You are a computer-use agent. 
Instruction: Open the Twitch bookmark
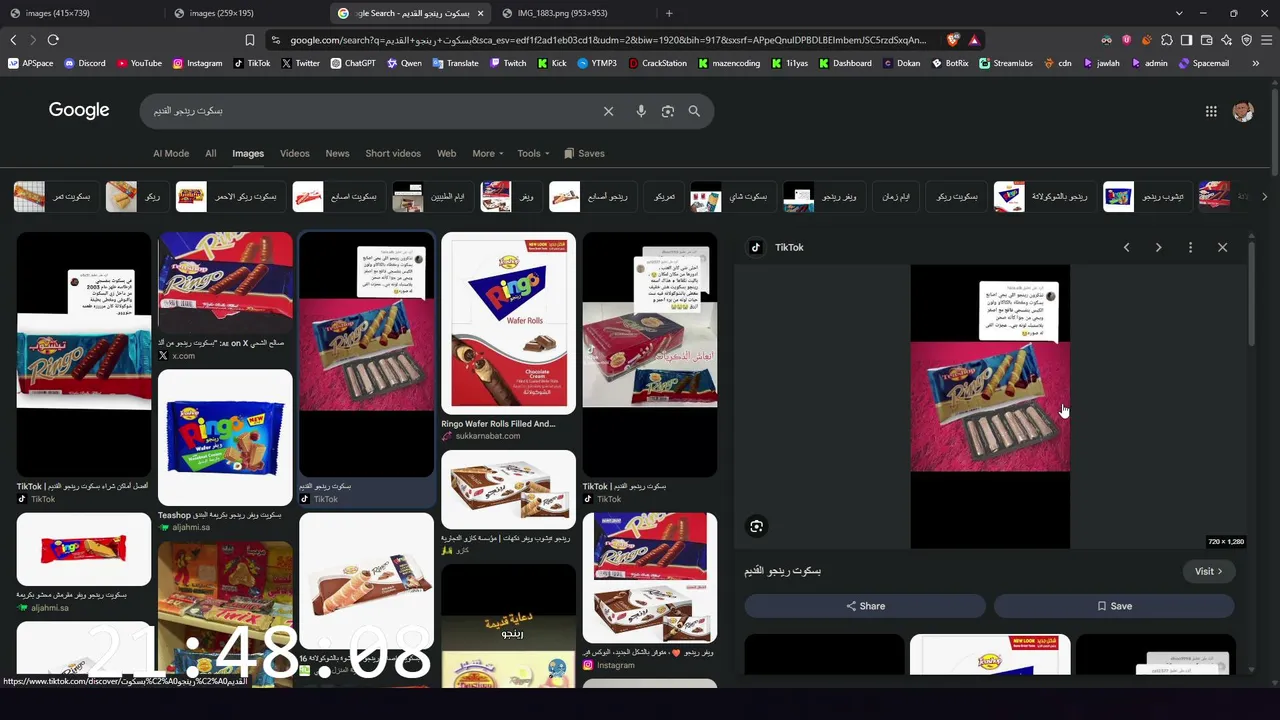point(508,63)
